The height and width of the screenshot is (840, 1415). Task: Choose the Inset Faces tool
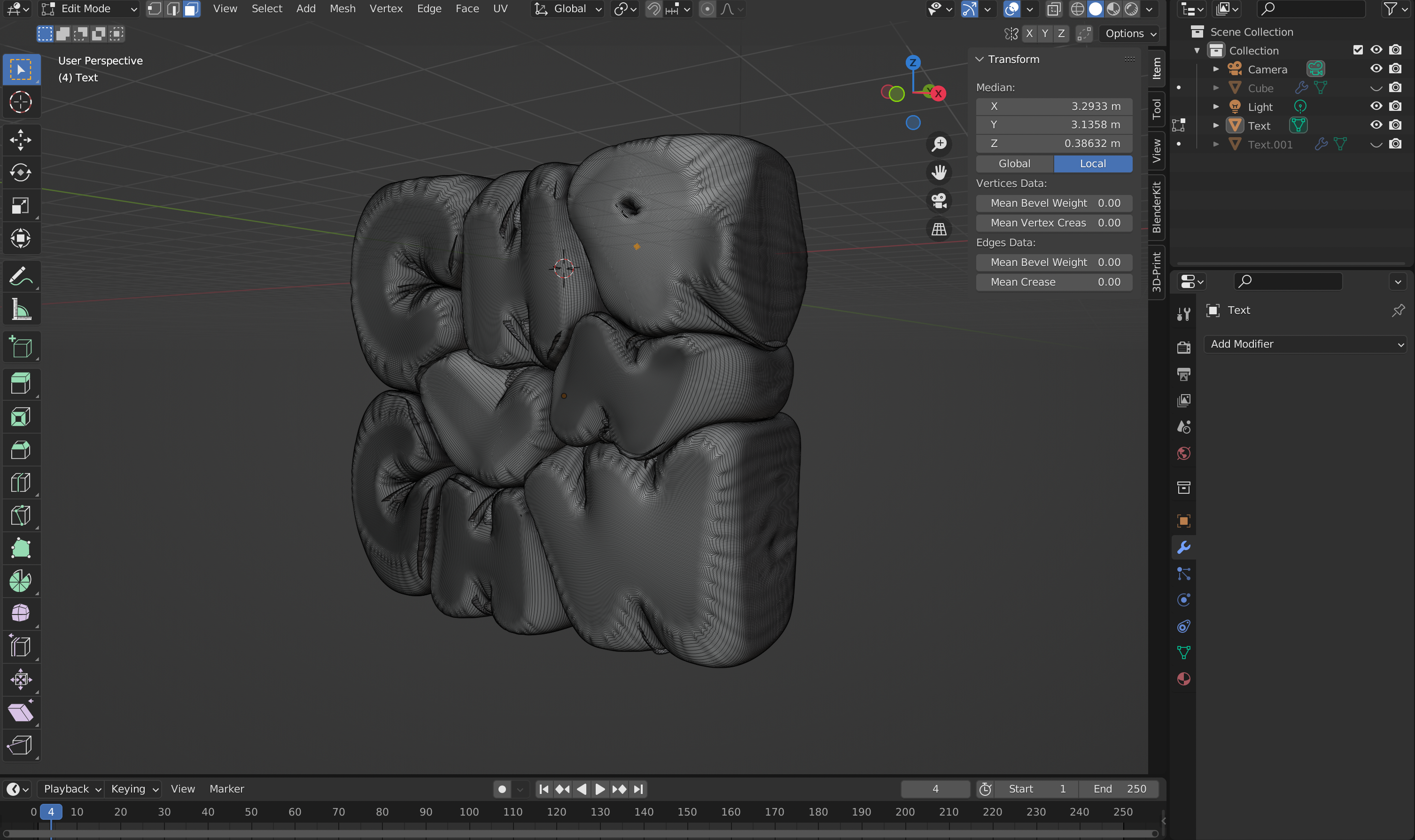(21, 417)
